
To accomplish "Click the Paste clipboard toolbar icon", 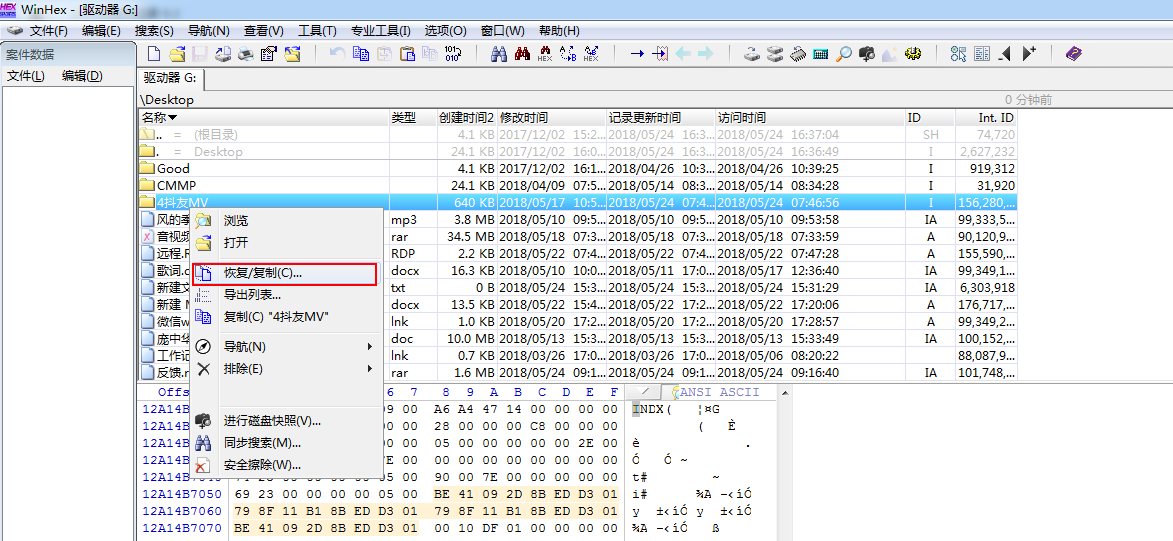I will 407,54.
